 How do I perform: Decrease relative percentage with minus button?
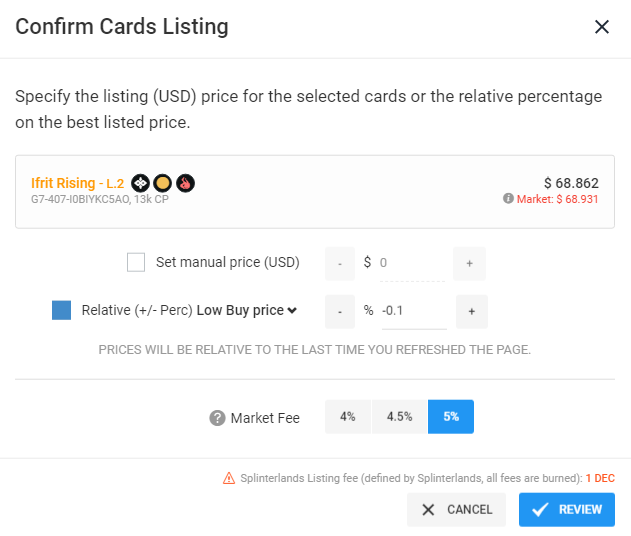[x=340, y=311]
